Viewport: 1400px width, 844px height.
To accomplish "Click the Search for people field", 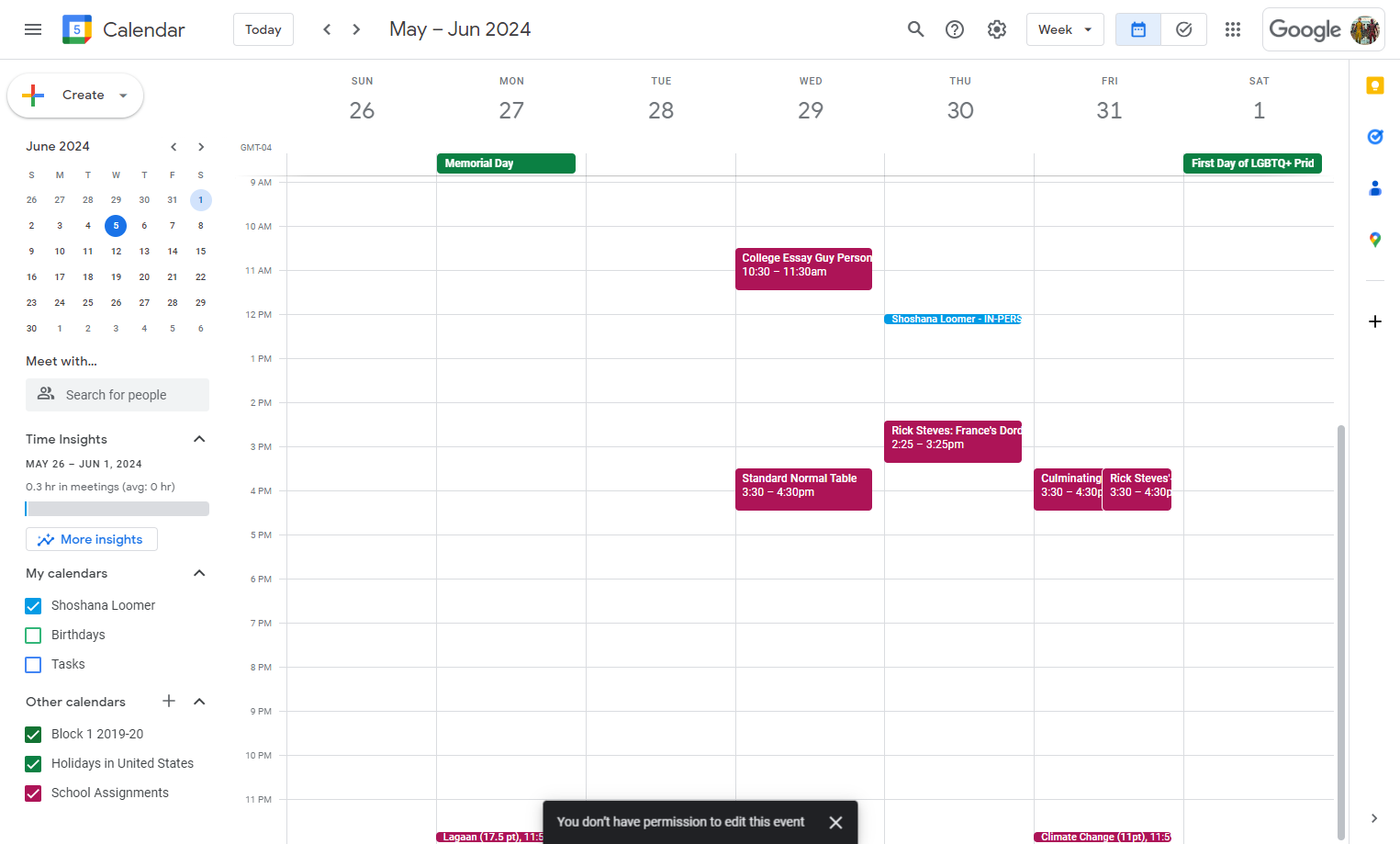I will [118, 395].
